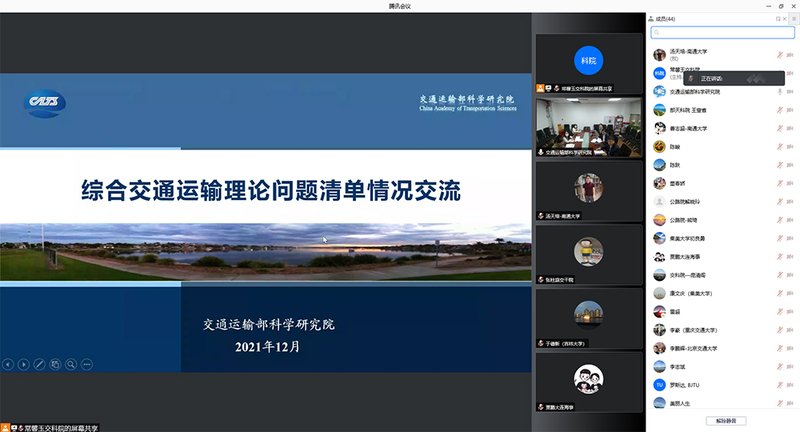The width and height of the screenshot is (800, 432).
Task: Go to previous slide in slideshow toolbar
Action: (8, 364)
